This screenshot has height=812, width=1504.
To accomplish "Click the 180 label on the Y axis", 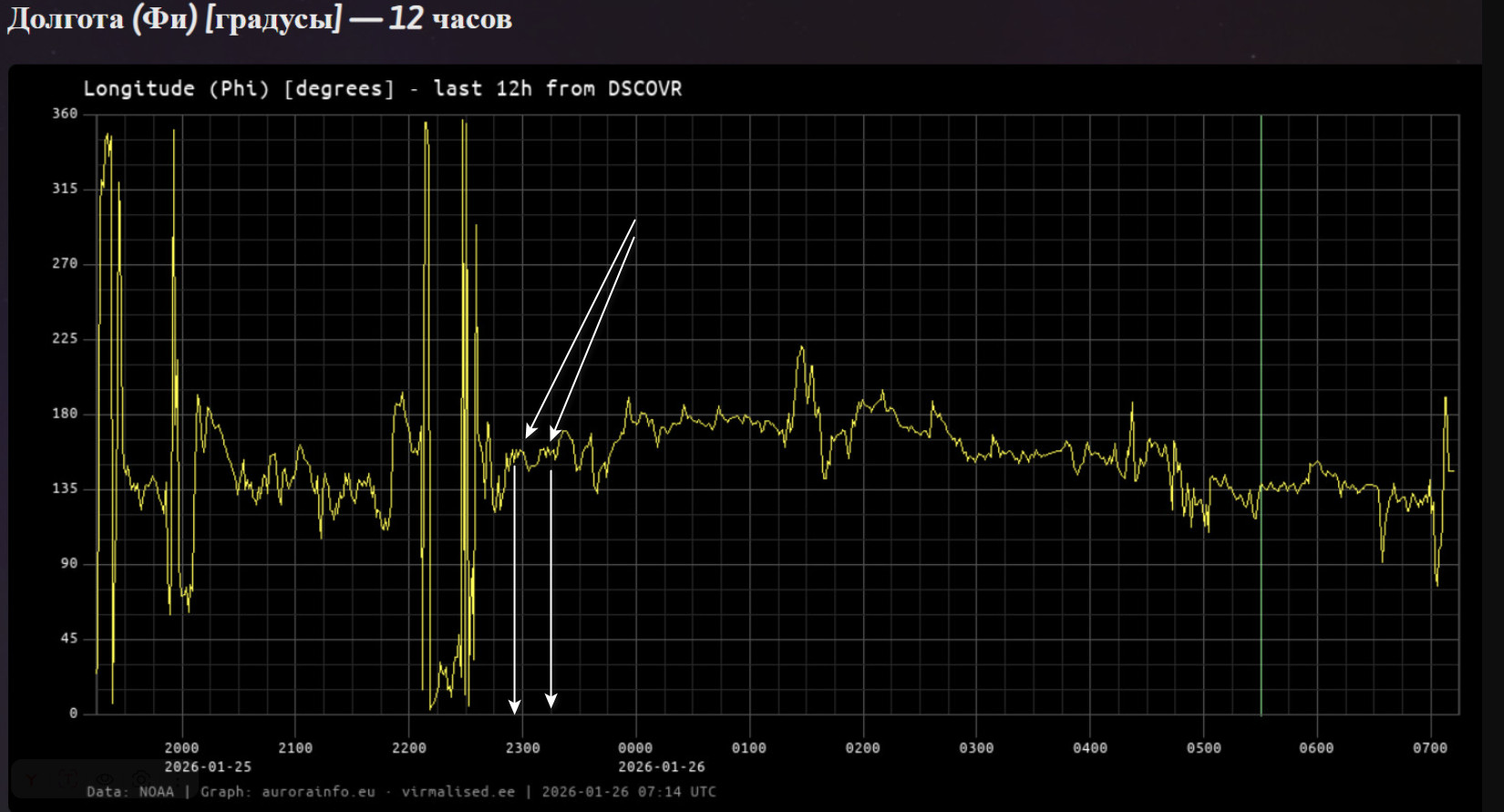I will (x=65, y=414).
